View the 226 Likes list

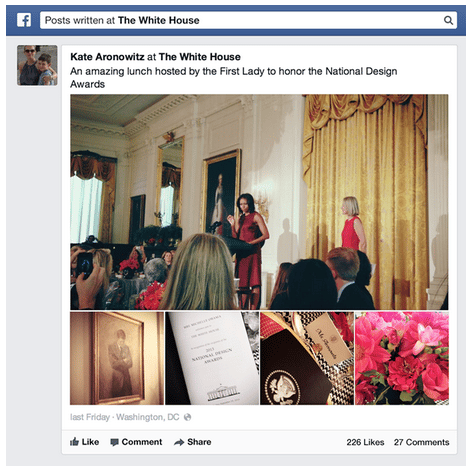(x=365, y=442)
